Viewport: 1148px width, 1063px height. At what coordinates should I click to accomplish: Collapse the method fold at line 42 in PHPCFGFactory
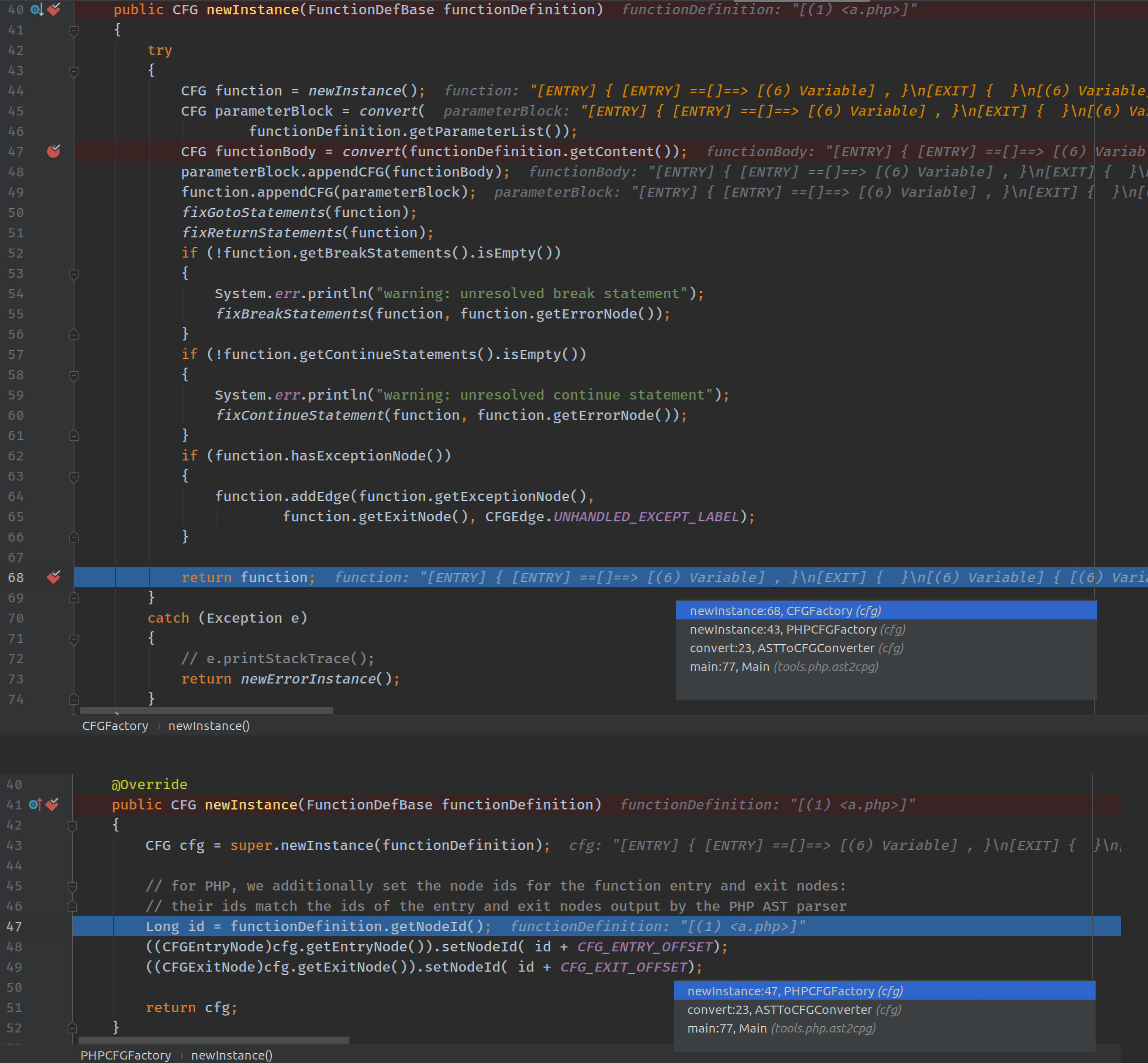pyautogui.click(x=72, y=826)
